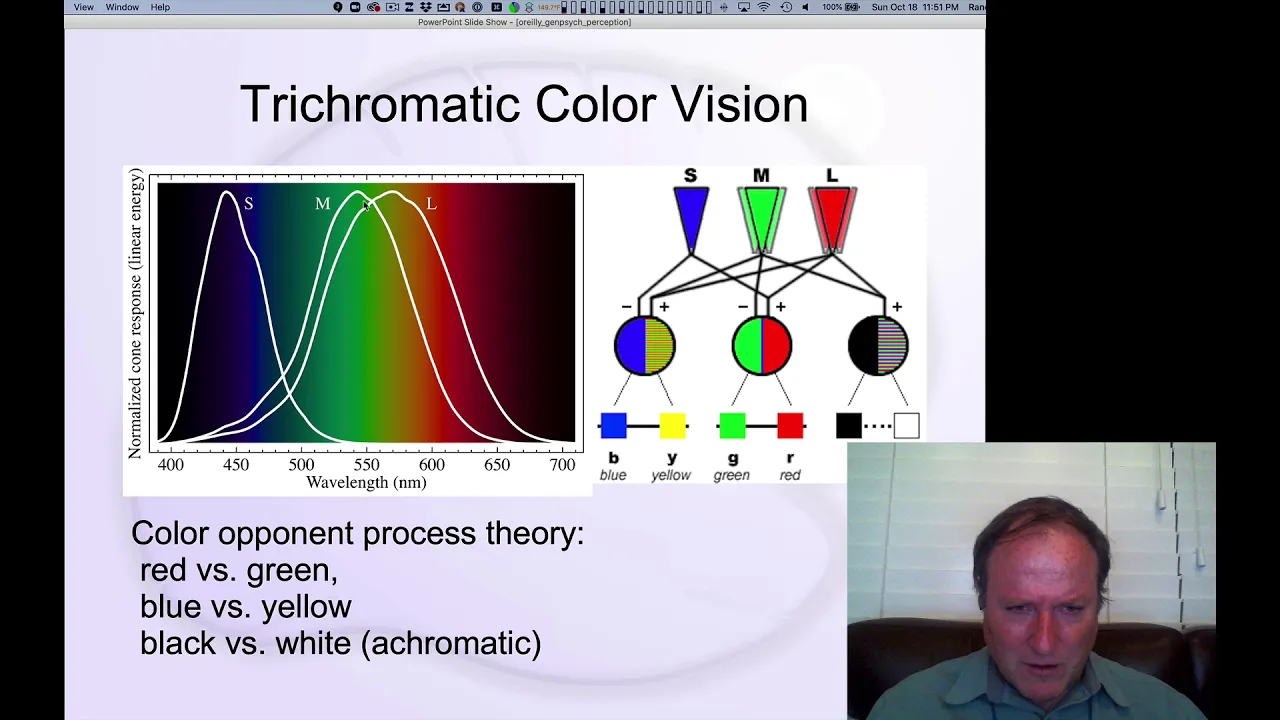Click the volume speaker icon
The image size is (1280, 720).
pyautogui.click(x=805, y=7)
